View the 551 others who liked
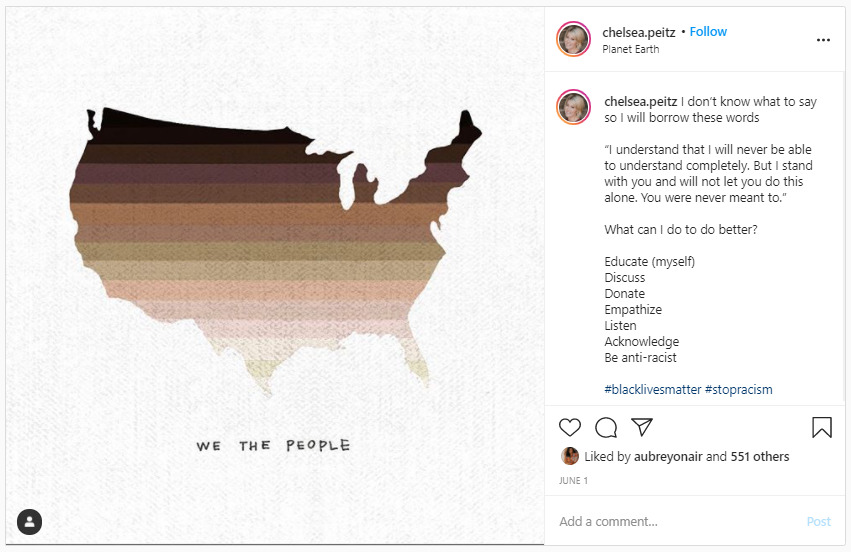Image resolution: width=851 pixels, height=552 pixels. [760, 457]
